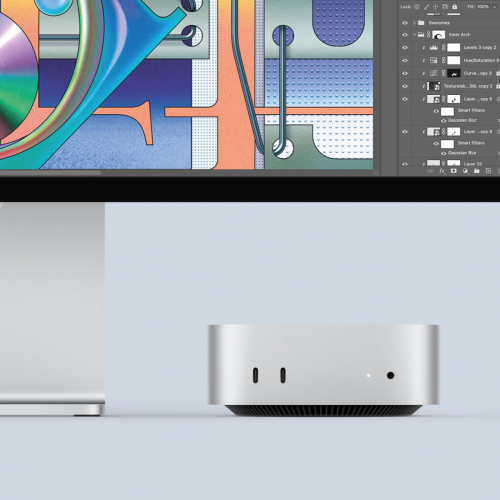Click the lock all padlock icon
The width and height of the screenshot is (500, 500).
pyautogui.click(x=454, y=6)
